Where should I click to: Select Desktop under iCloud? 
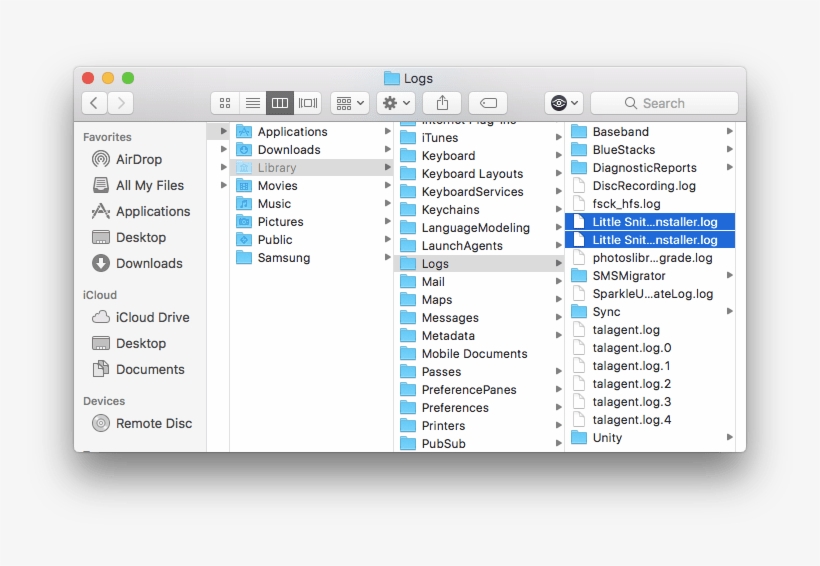129,344
